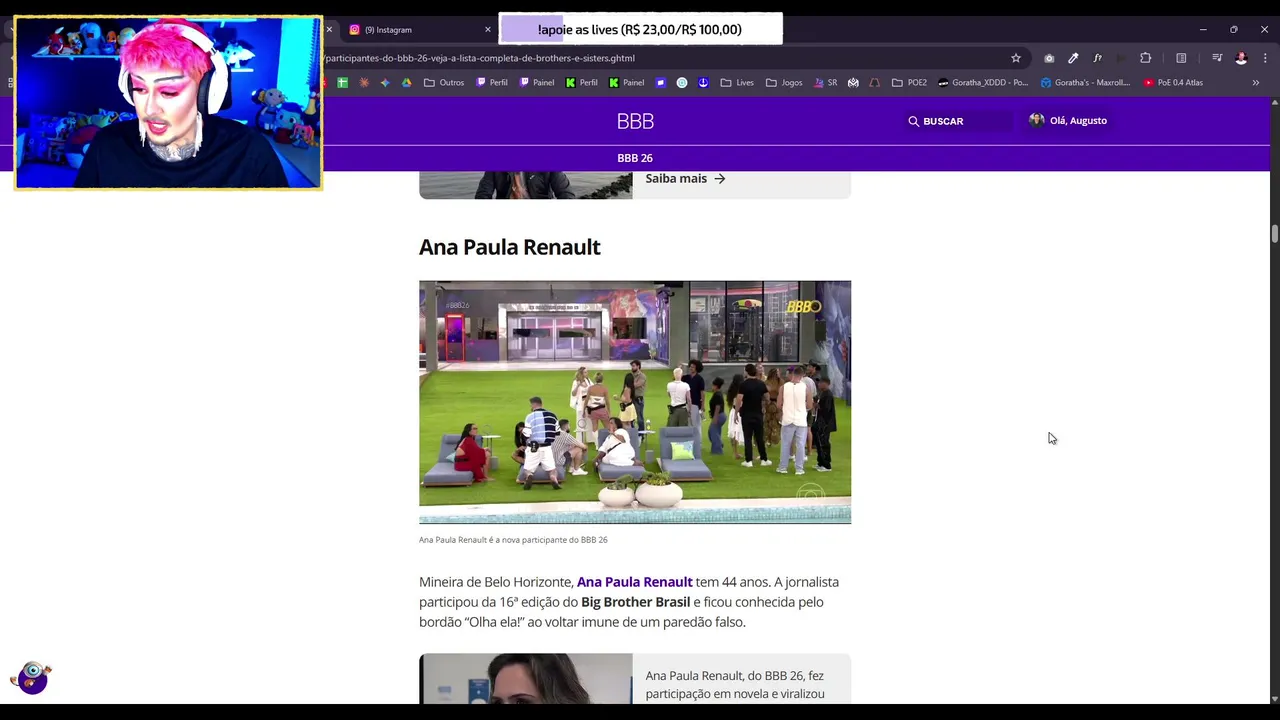Open the red sunburst bookmark icon
This screenshot has height=720, width=1280.
[364, 83]
